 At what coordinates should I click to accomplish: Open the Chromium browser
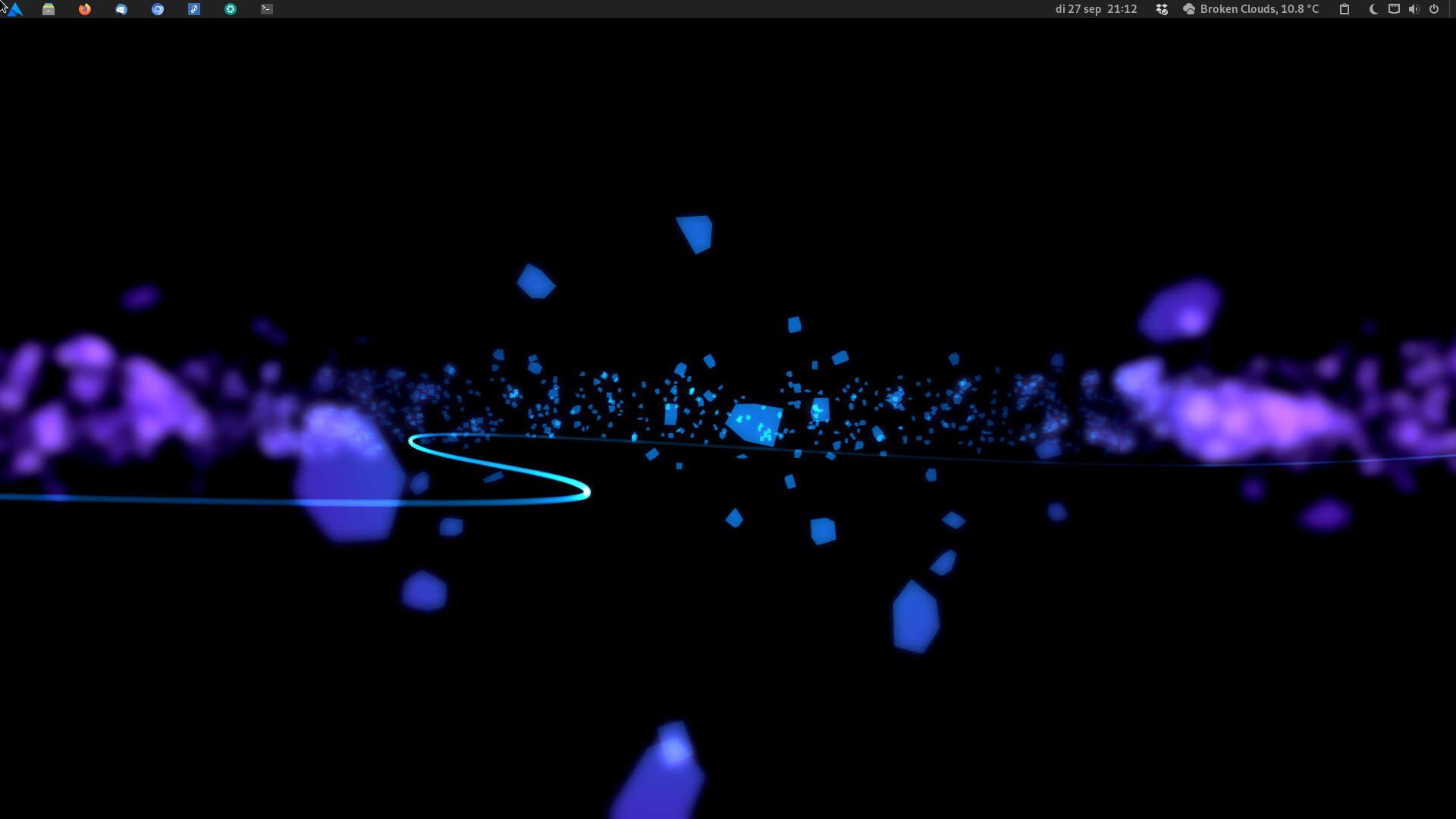158,9
